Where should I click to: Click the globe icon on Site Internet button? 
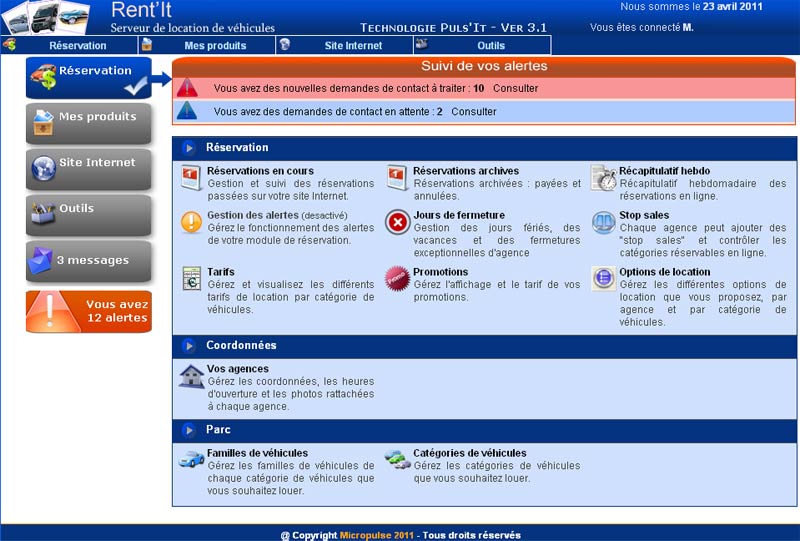point(43,168)
